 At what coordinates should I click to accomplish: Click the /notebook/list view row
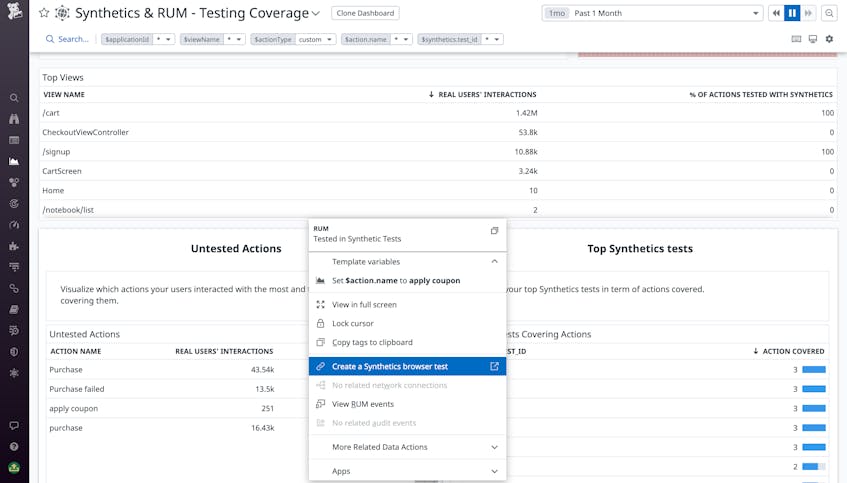point(438,210)
